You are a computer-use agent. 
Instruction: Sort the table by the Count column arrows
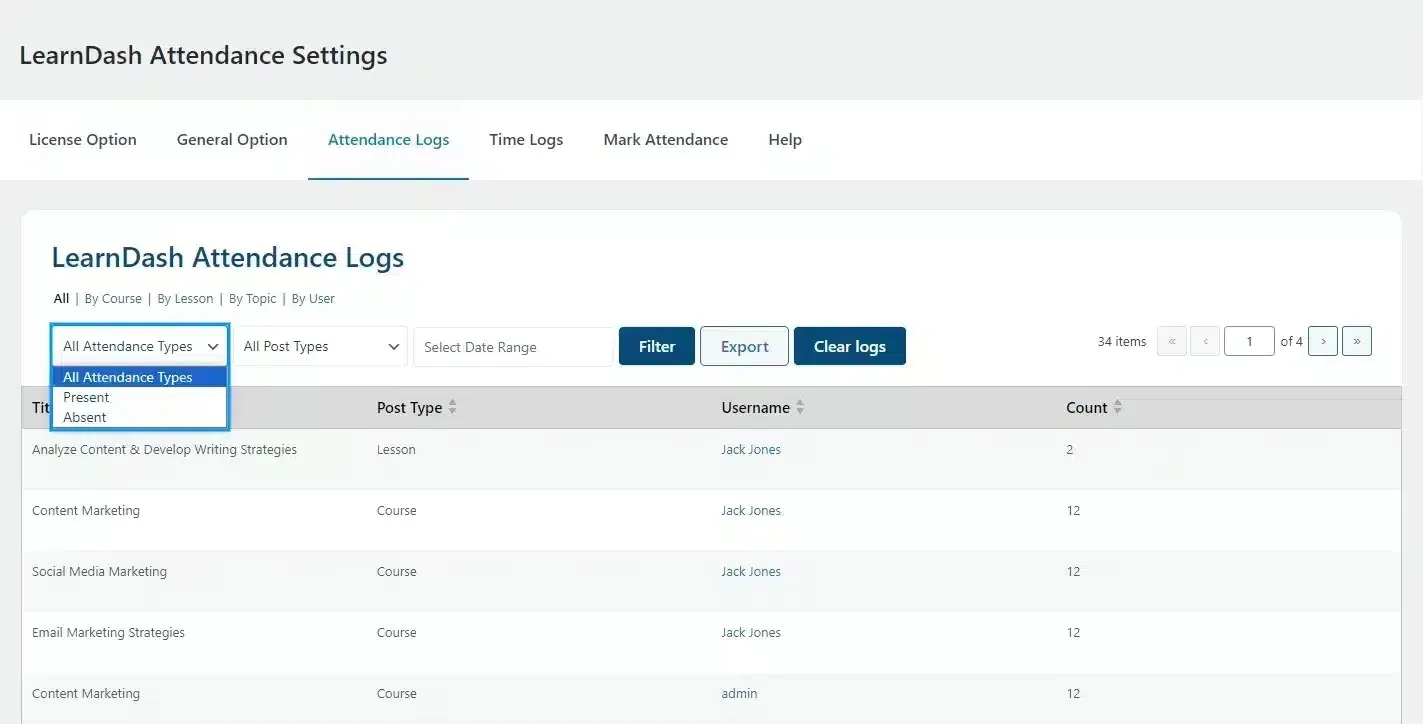click(x=1118, y=407)
